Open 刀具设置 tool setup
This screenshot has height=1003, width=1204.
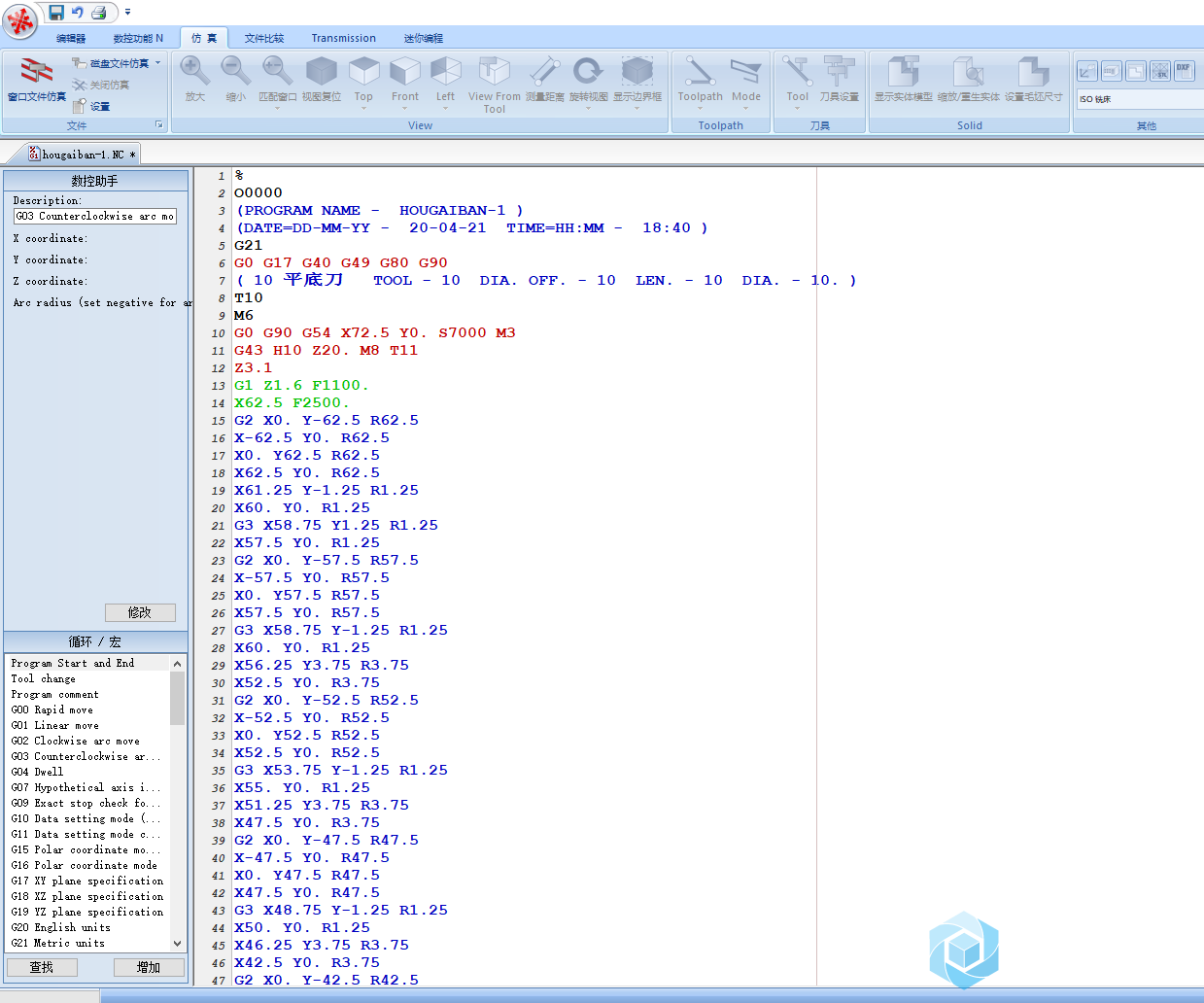tap(840, 79)
